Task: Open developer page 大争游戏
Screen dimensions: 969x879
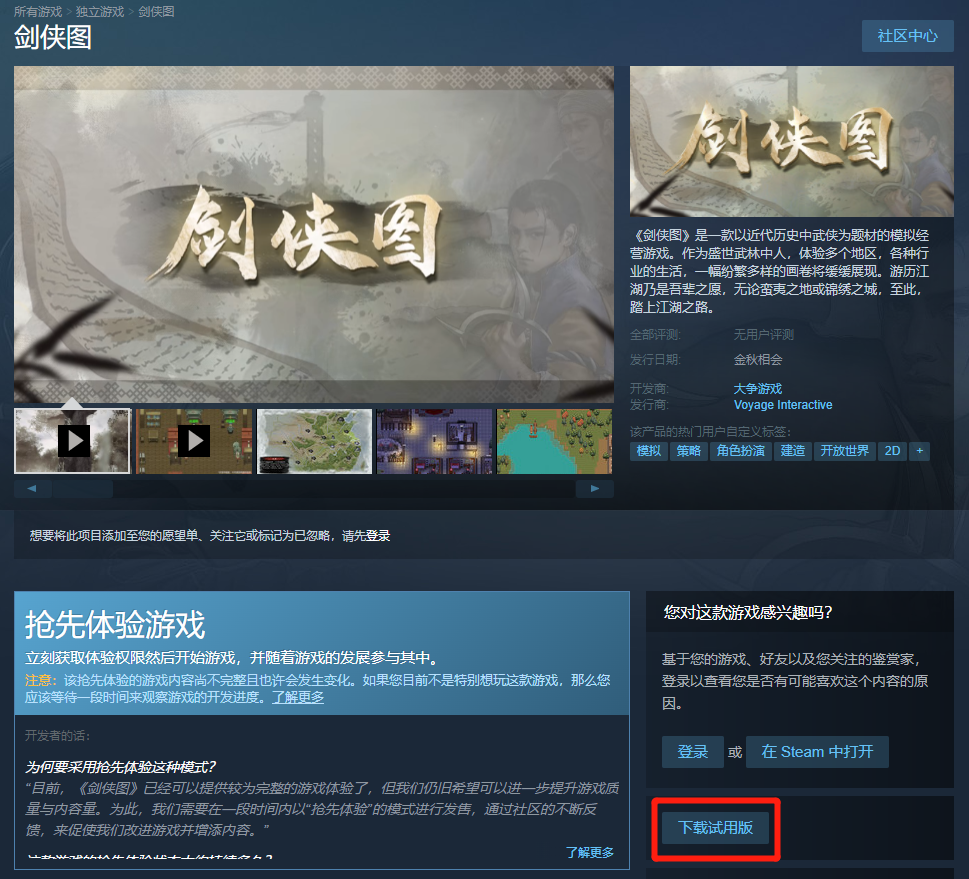Action: coord(760,388)
